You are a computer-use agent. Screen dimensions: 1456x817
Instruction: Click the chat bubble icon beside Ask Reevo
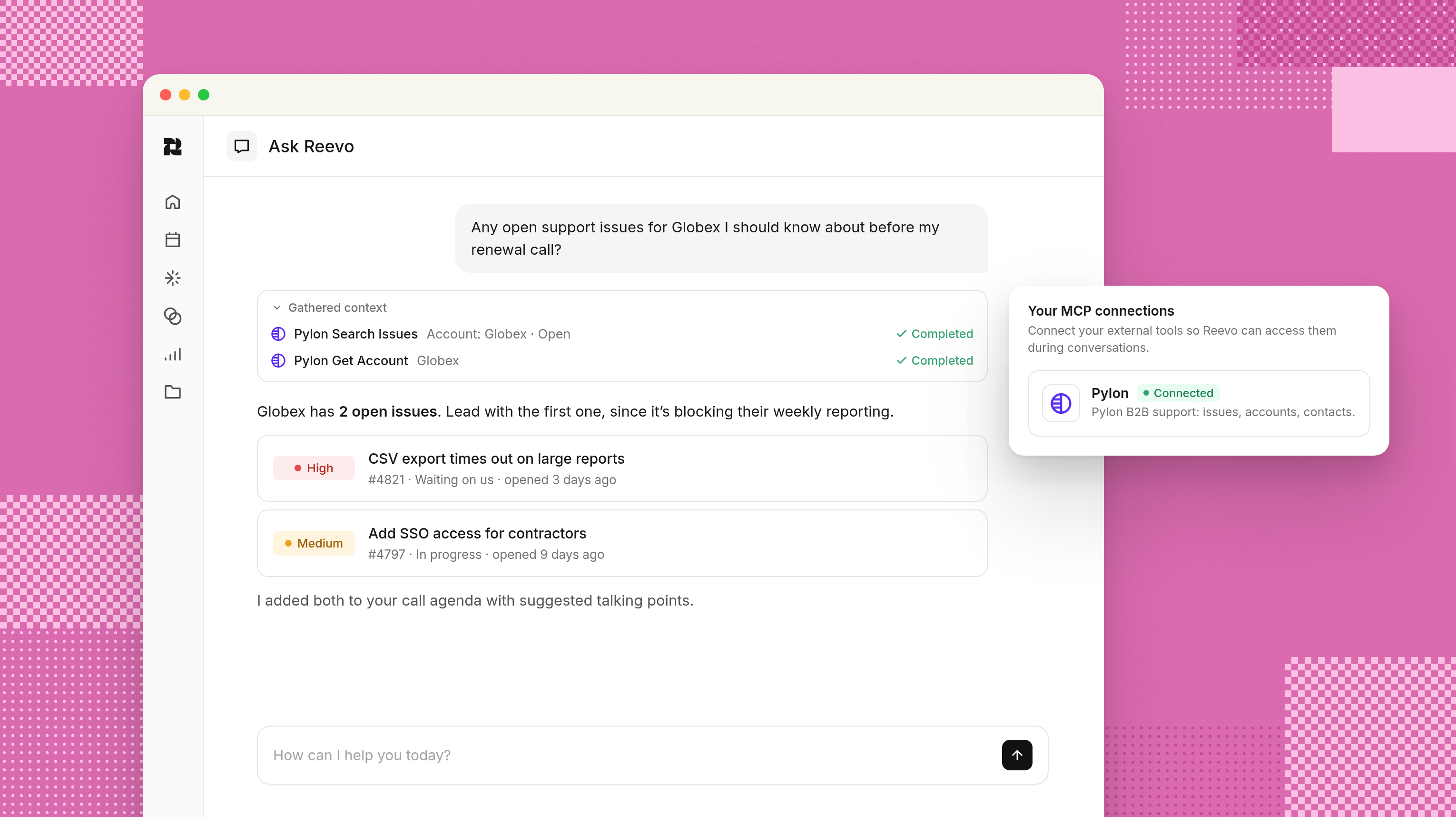pyautogui.click(x=241, y=147)
